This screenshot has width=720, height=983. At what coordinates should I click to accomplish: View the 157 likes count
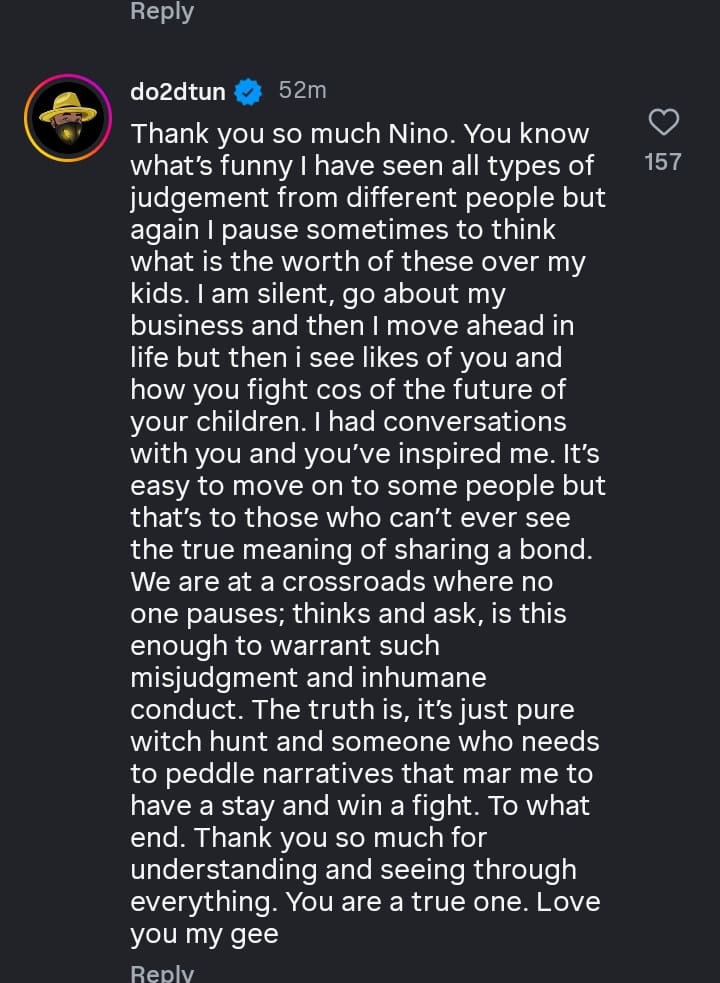click(663, 162)
